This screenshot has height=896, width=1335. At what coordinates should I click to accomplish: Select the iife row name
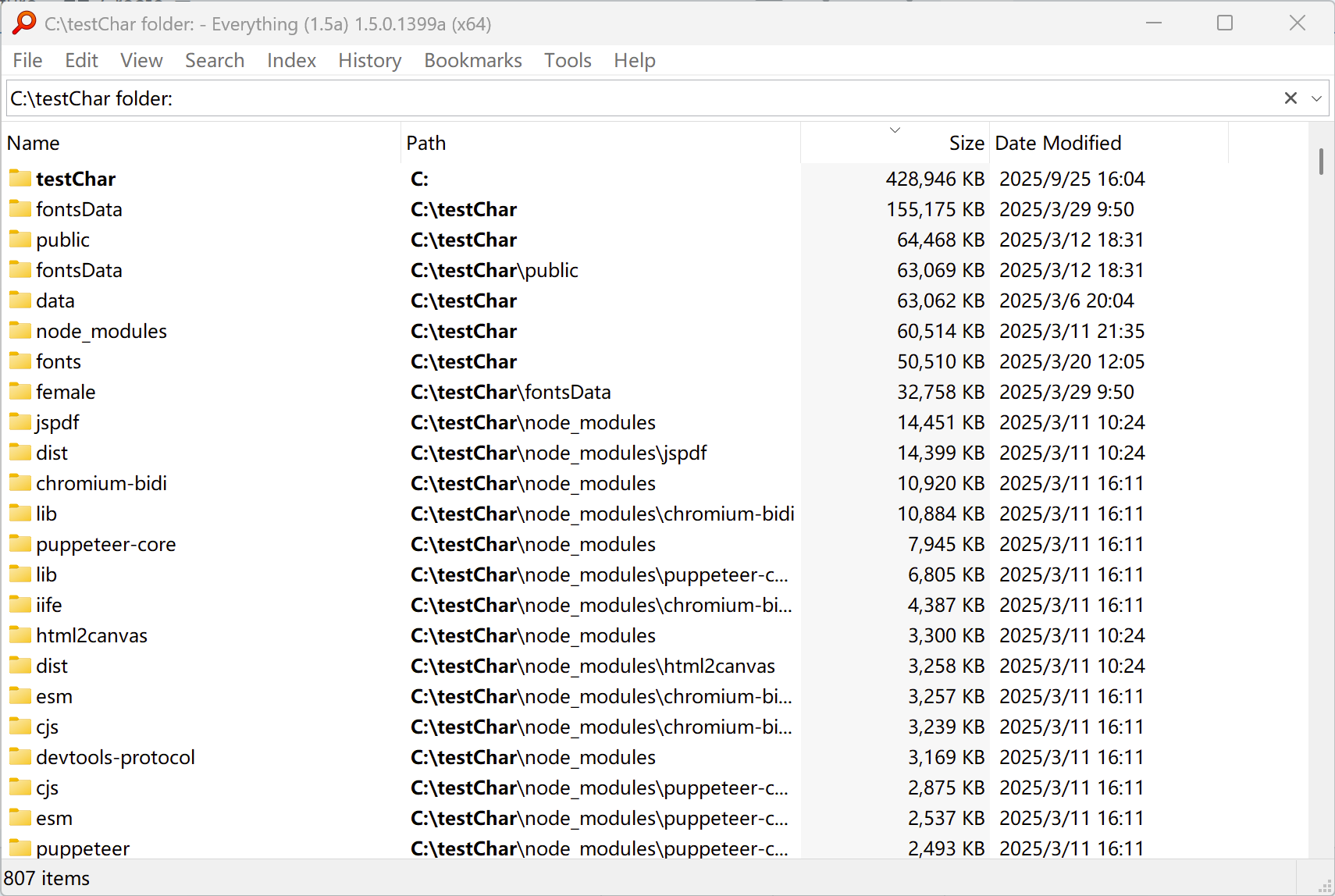click(x=48, y=605)
